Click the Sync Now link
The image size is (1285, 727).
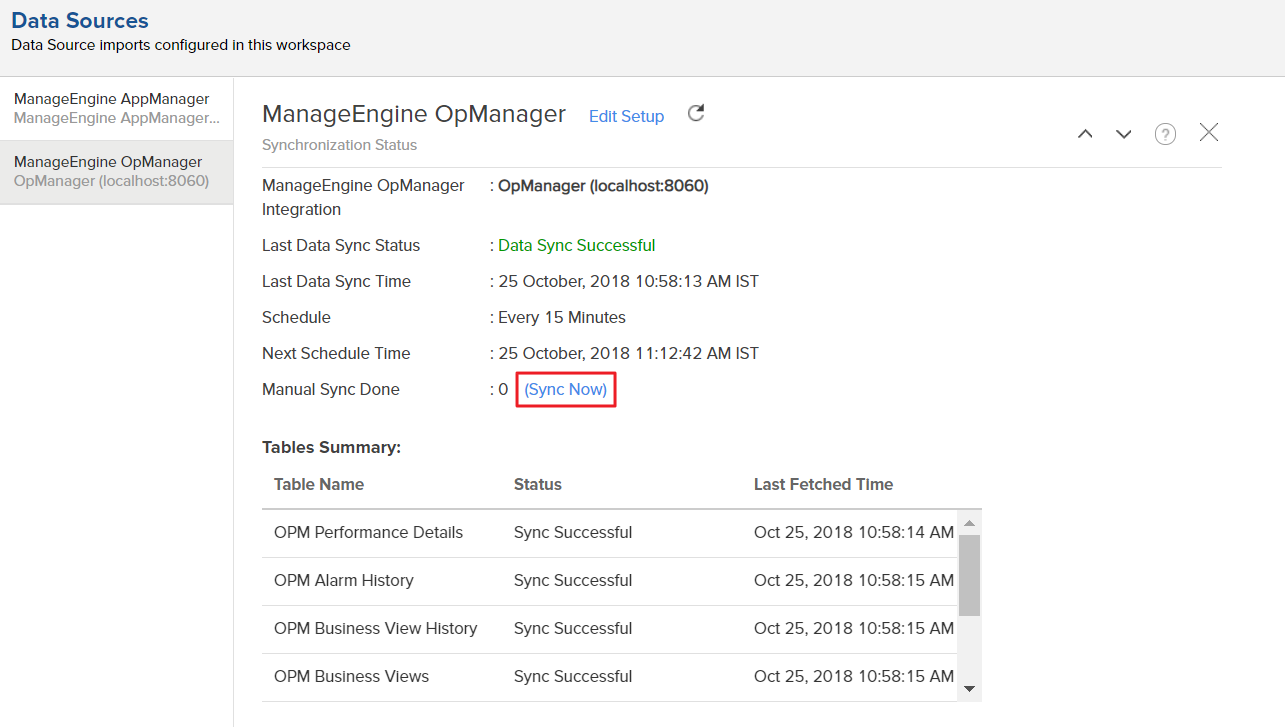pyautogui.click(x=566, y=389)
